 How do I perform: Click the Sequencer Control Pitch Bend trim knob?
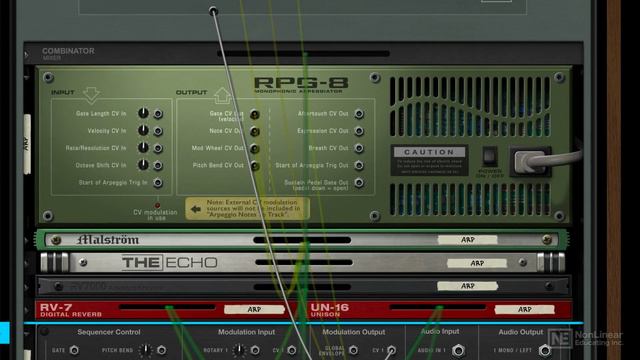[146, 350]
